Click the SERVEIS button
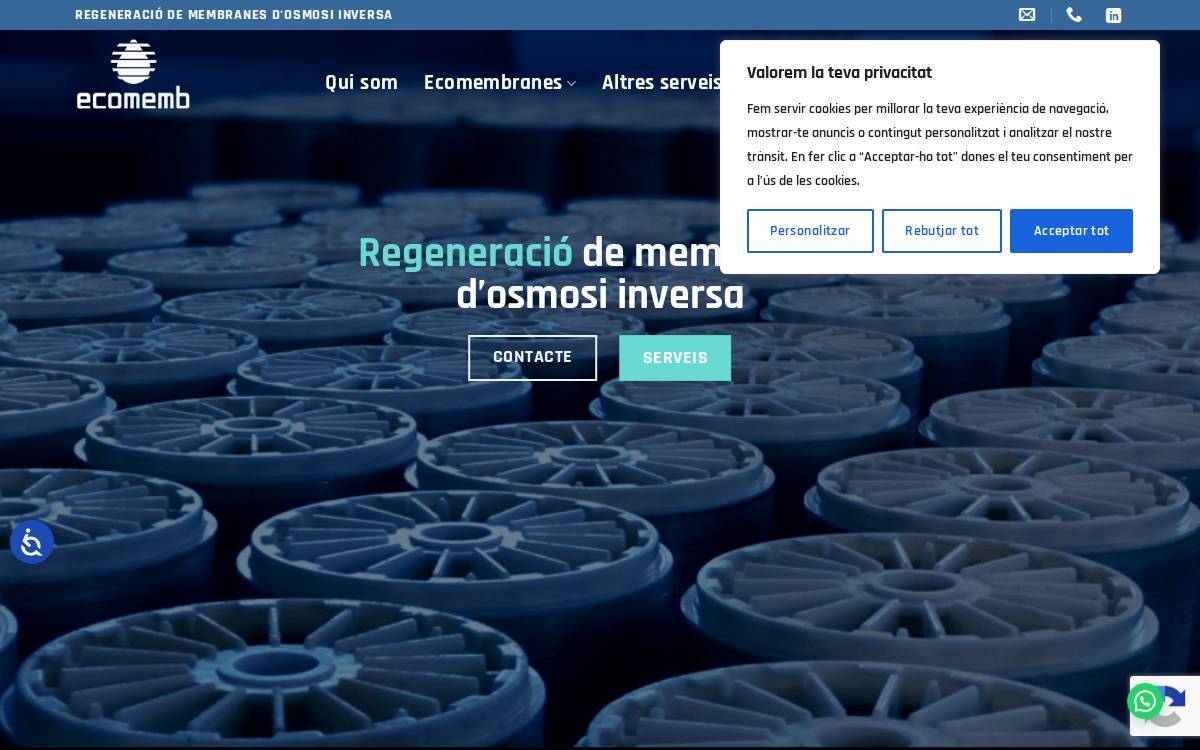 tap(675, 358)
